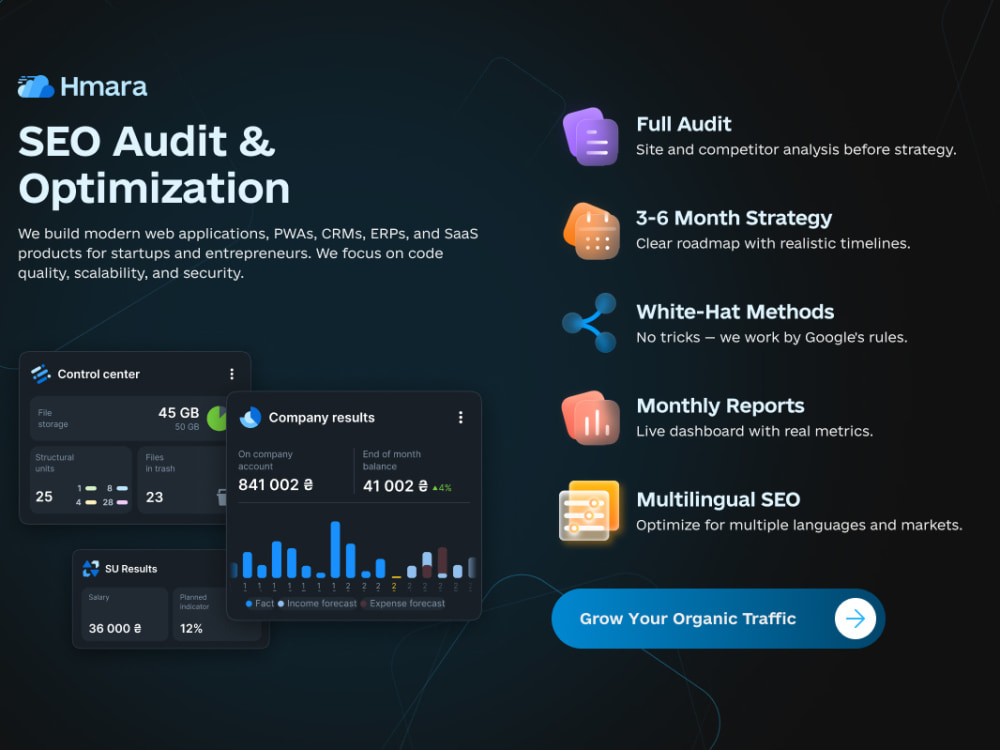1000x750 pixels.
Task: Click "Optimize for multiple languages and markets."
Action: tap(799, 526)
